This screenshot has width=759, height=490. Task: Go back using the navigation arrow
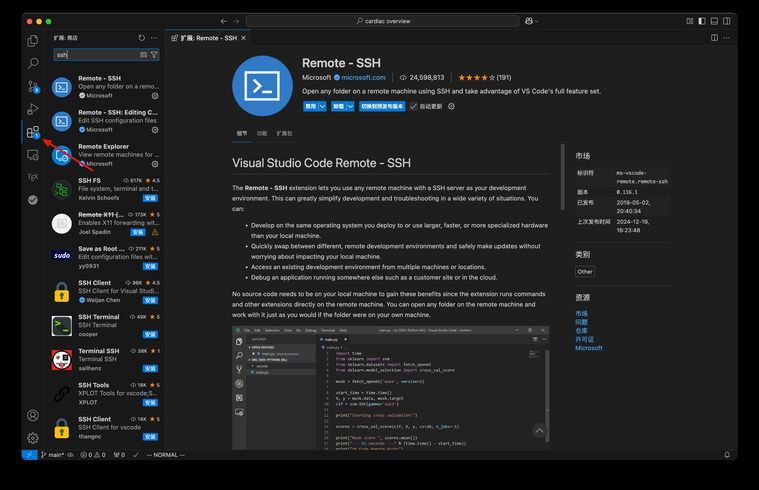224,21
